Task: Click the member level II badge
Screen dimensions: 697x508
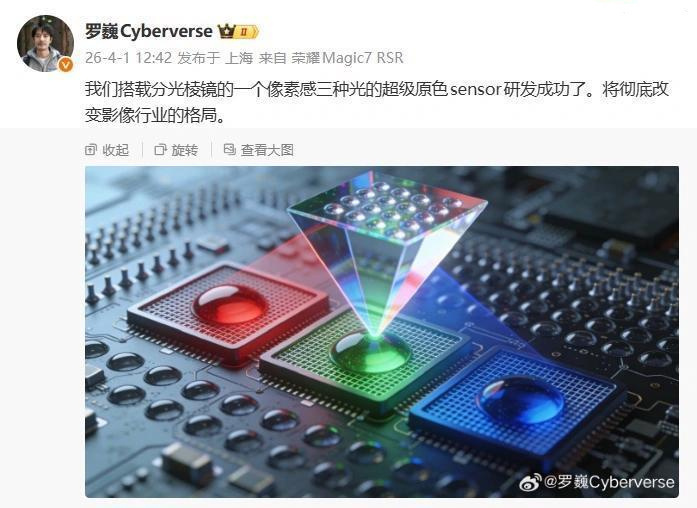Action: click(x=247, y=32)
